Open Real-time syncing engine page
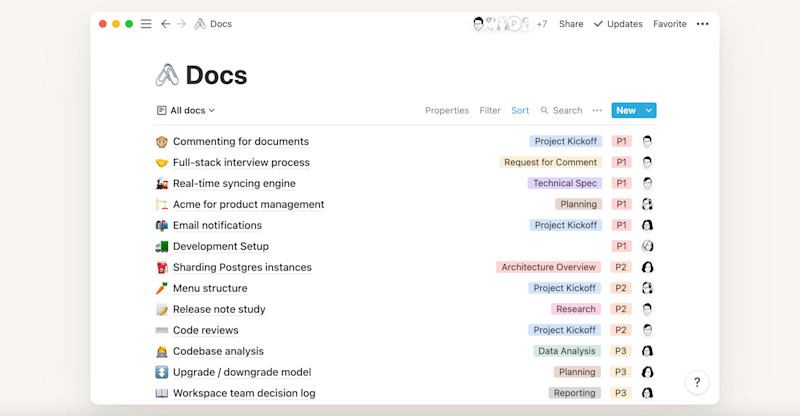The width and height of the screenshot is (800, 416). coord(234,183)
